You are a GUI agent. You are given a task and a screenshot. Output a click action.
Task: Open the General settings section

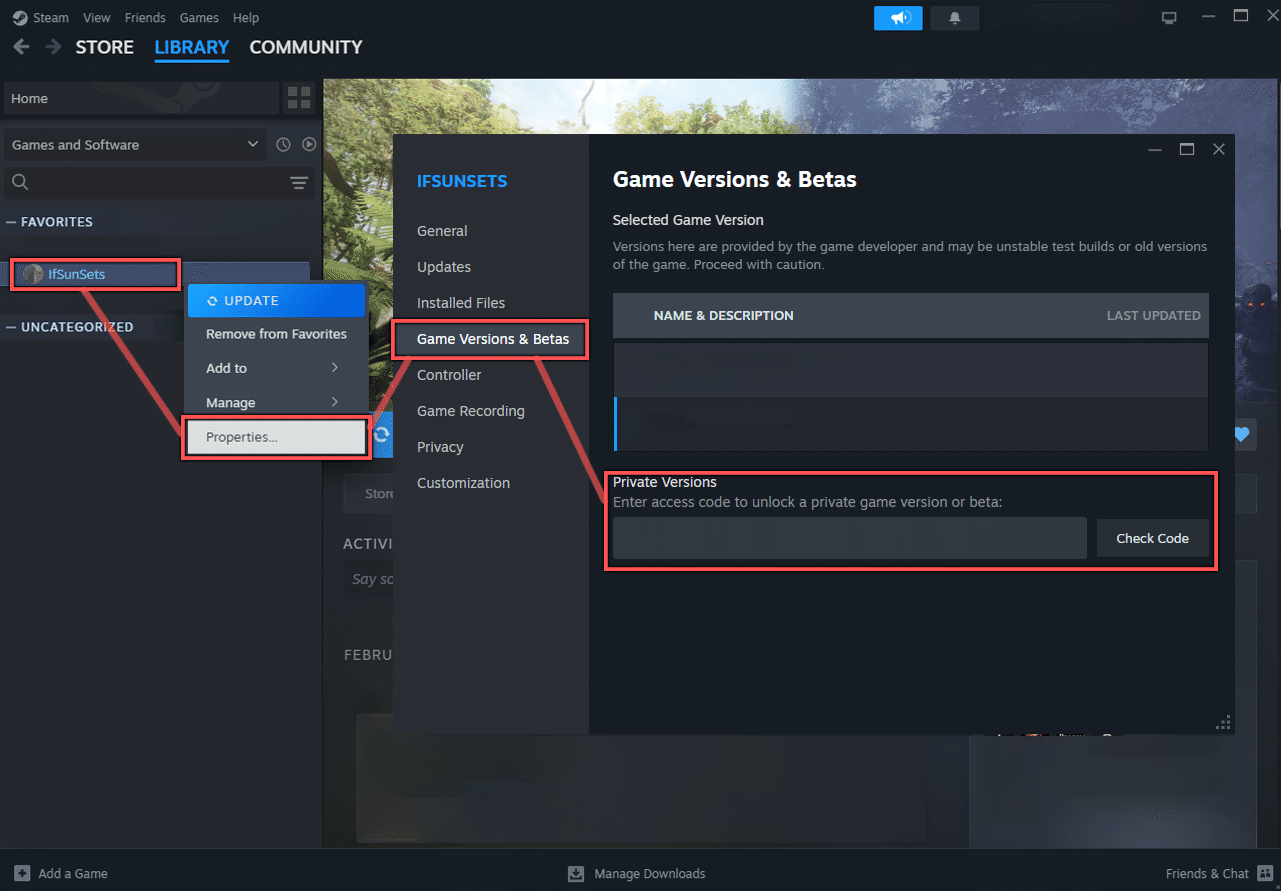click(442, 231)
